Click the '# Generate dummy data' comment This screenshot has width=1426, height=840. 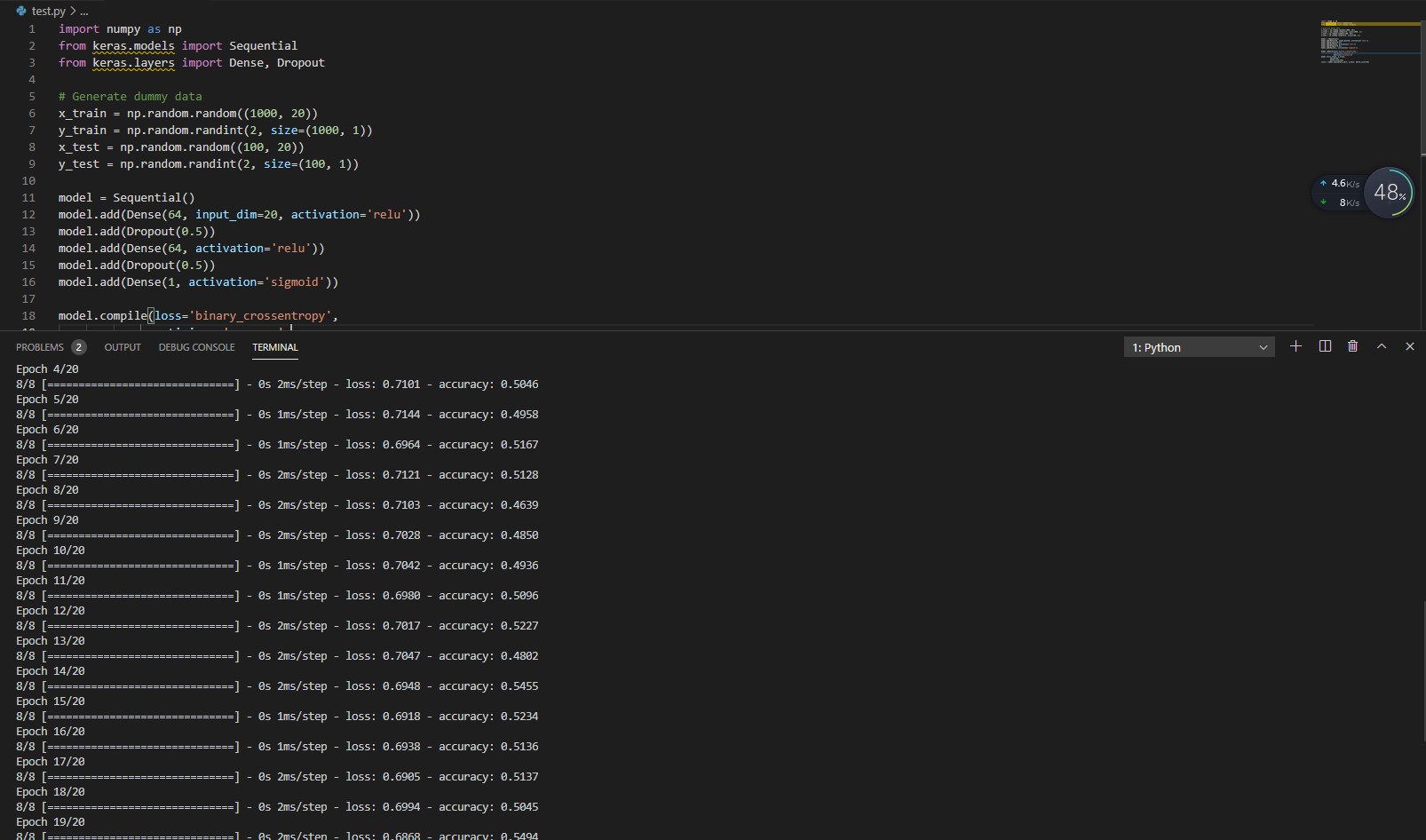click(131, 97)
